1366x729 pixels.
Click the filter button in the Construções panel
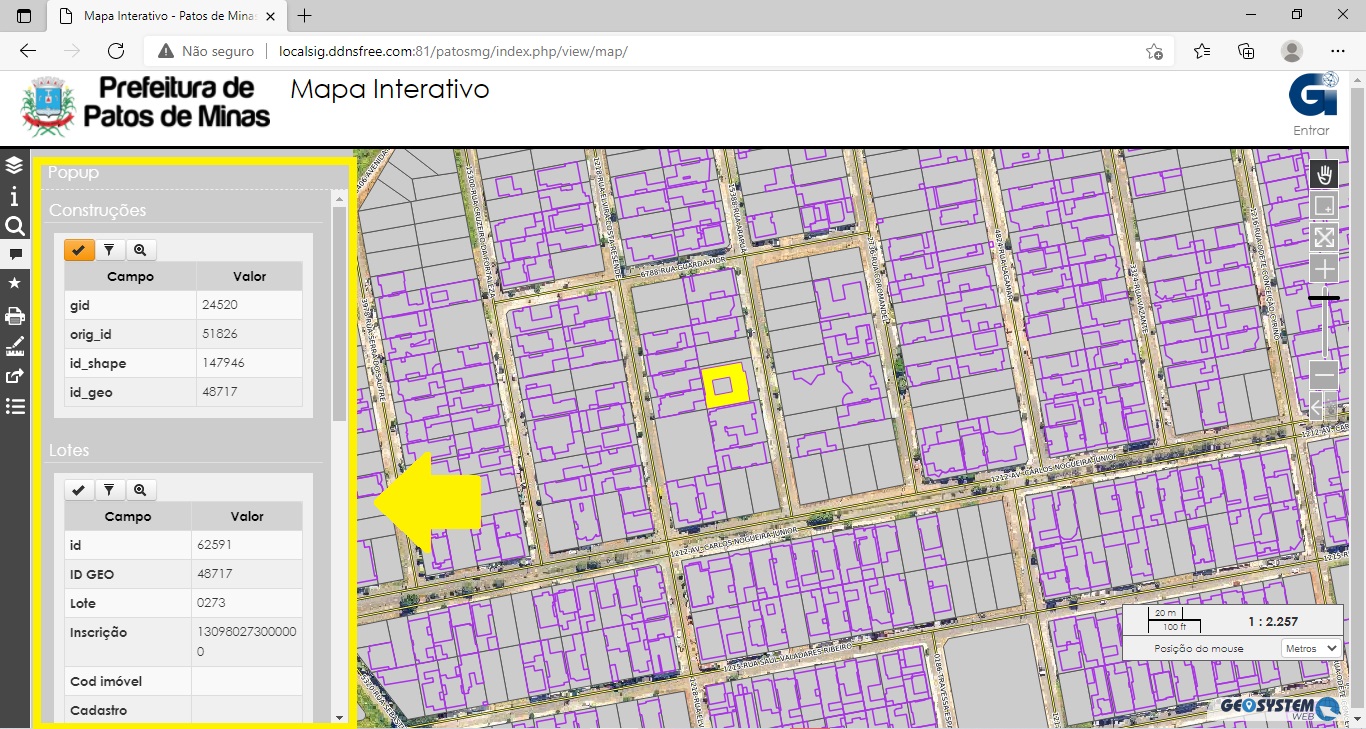click(110, 250)
